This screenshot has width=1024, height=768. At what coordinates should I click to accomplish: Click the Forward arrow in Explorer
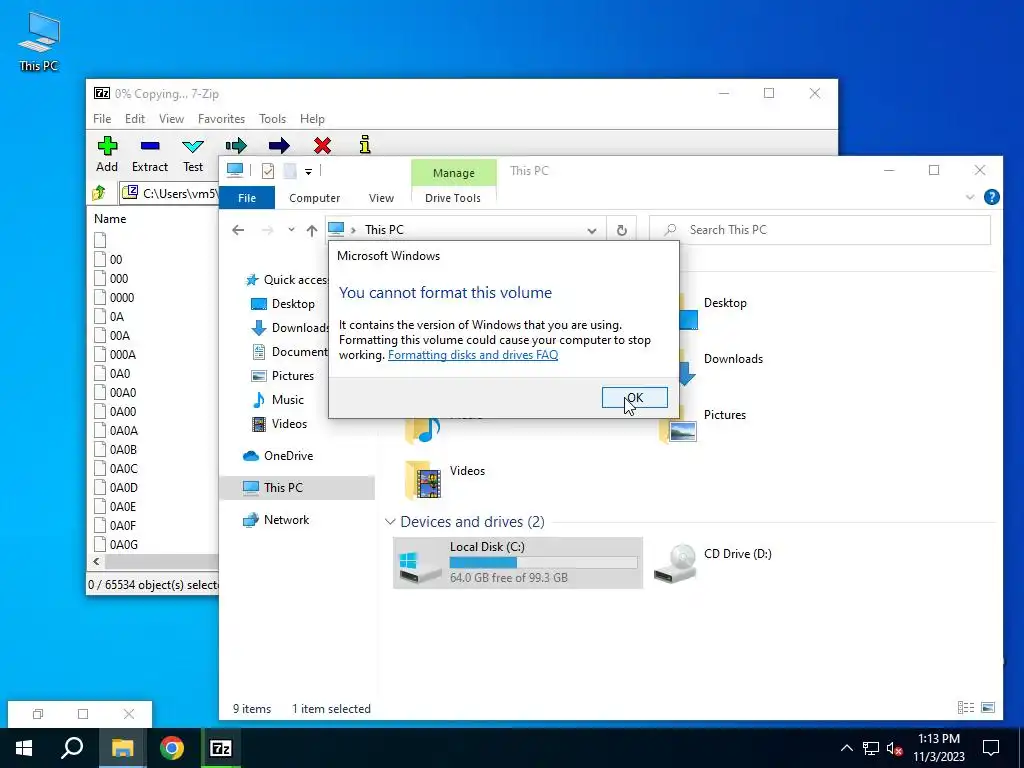[x=267, y=230]
